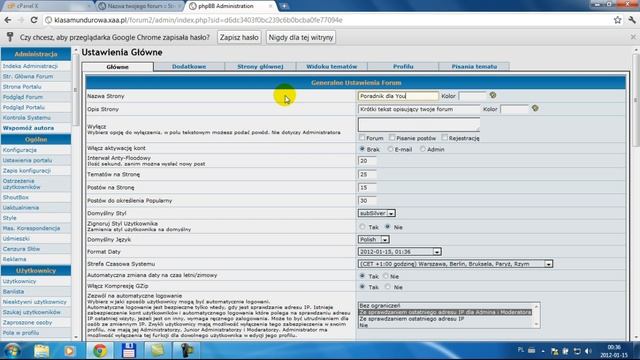Open Pisania tematu settings tab
The height and width of the screenshot is (360, 640).
(x=474, y=67)
